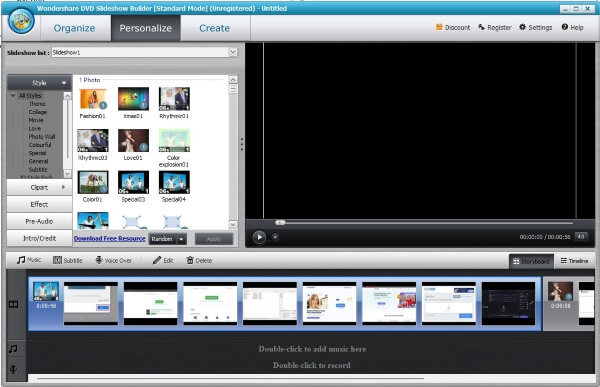
Task: Click the 'Double-click to record' track
Action: [x=312, y=365]
